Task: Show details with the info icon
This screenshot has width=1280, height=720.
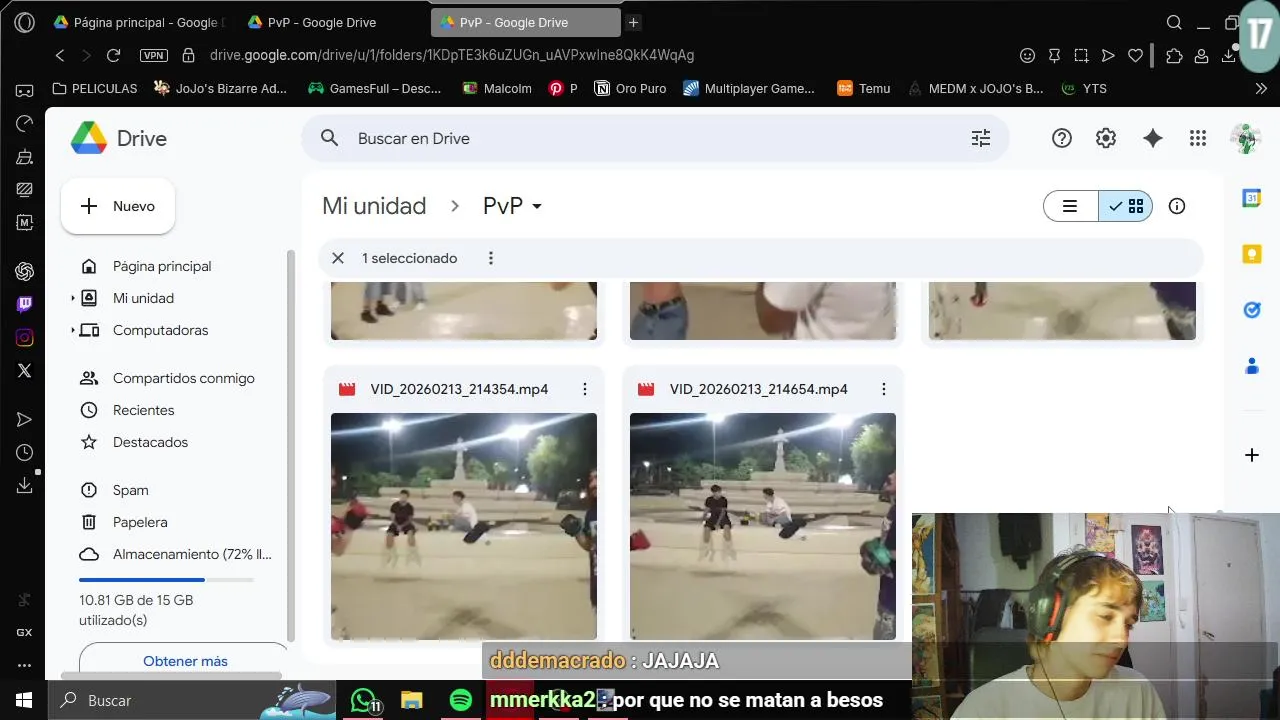Action: pyautogui.click(x=1177, y=206)
